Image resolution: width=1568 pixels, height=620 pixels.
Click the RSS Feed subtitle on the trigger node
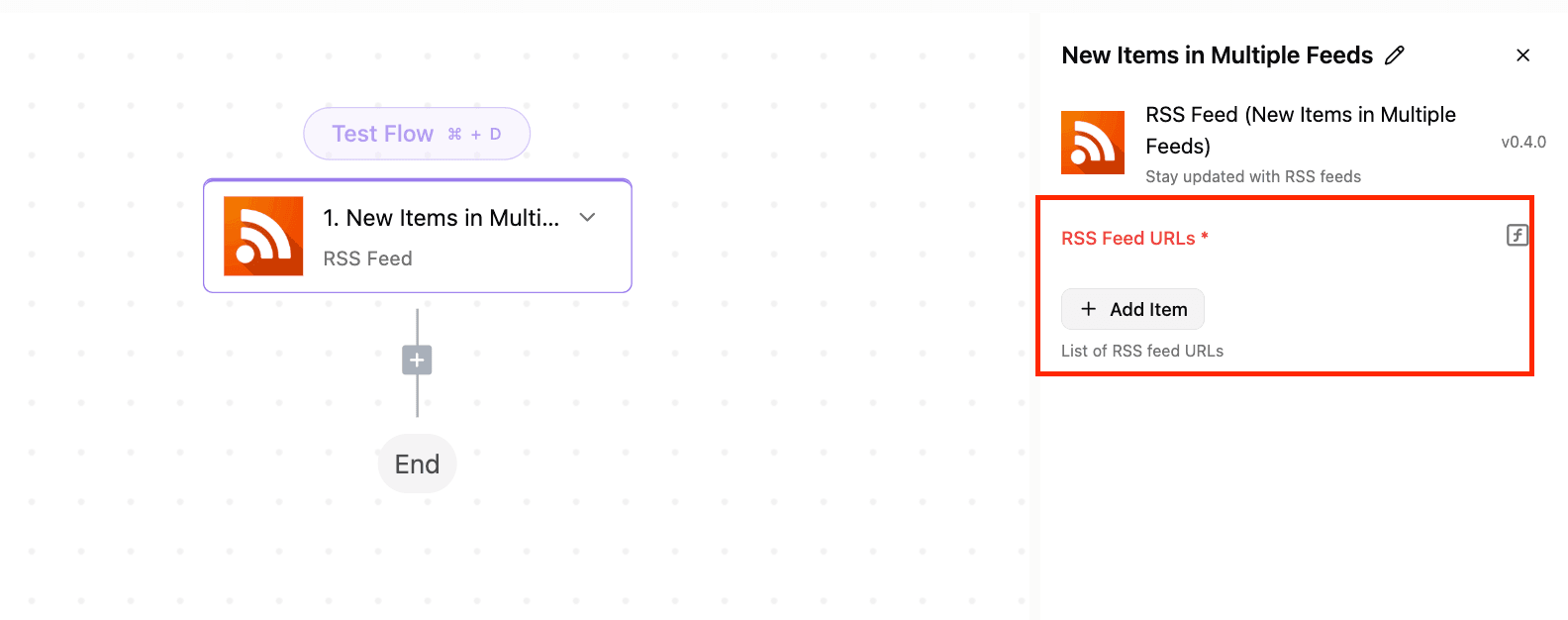[367, 258]
